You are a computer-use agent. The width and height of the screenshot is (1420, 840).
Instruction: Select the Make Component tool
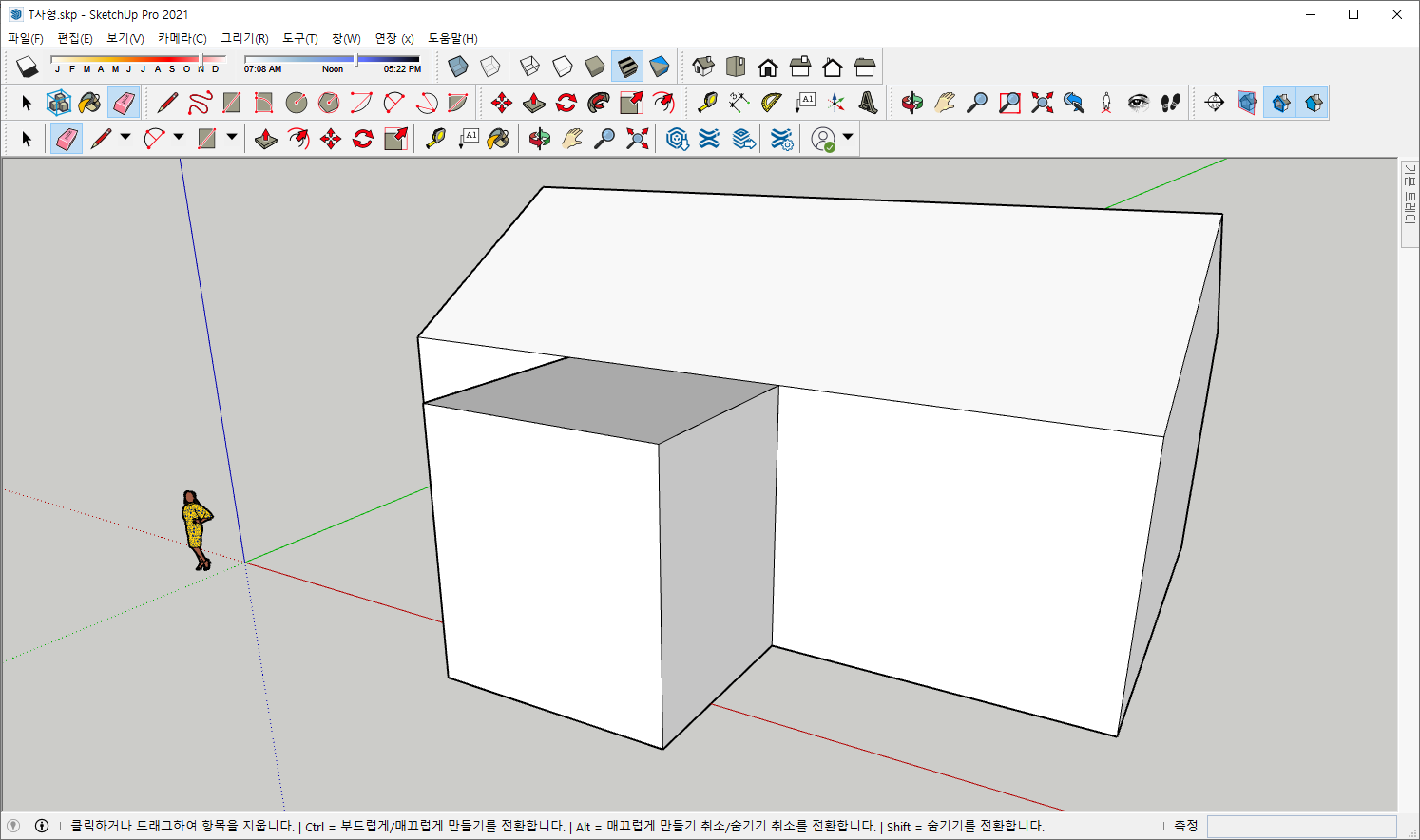pyautogui.click(x=59, y=103)
